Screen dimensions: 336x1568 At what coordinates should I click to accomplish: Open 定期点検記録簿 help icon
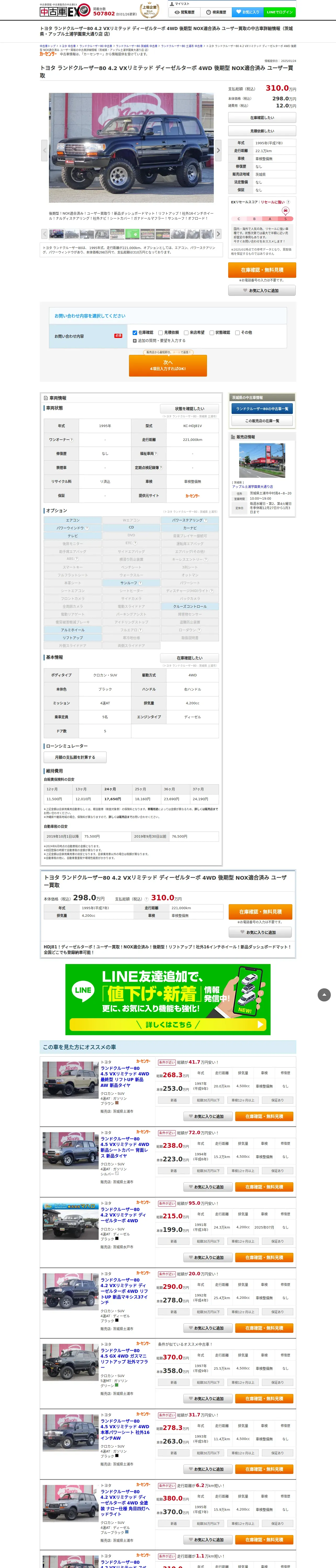161,468
